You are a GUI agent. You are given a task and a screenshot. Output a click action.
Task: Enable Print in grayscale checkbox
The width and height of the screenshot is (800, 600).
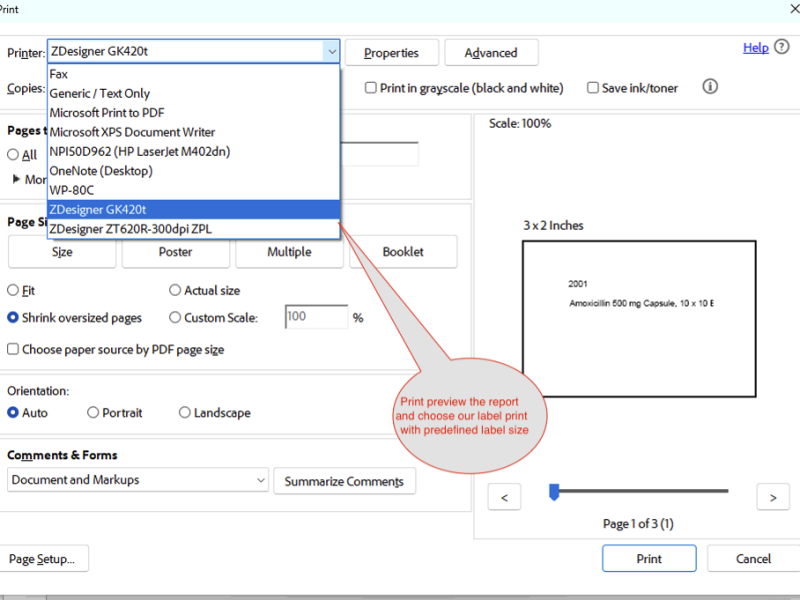pos(371,88)
